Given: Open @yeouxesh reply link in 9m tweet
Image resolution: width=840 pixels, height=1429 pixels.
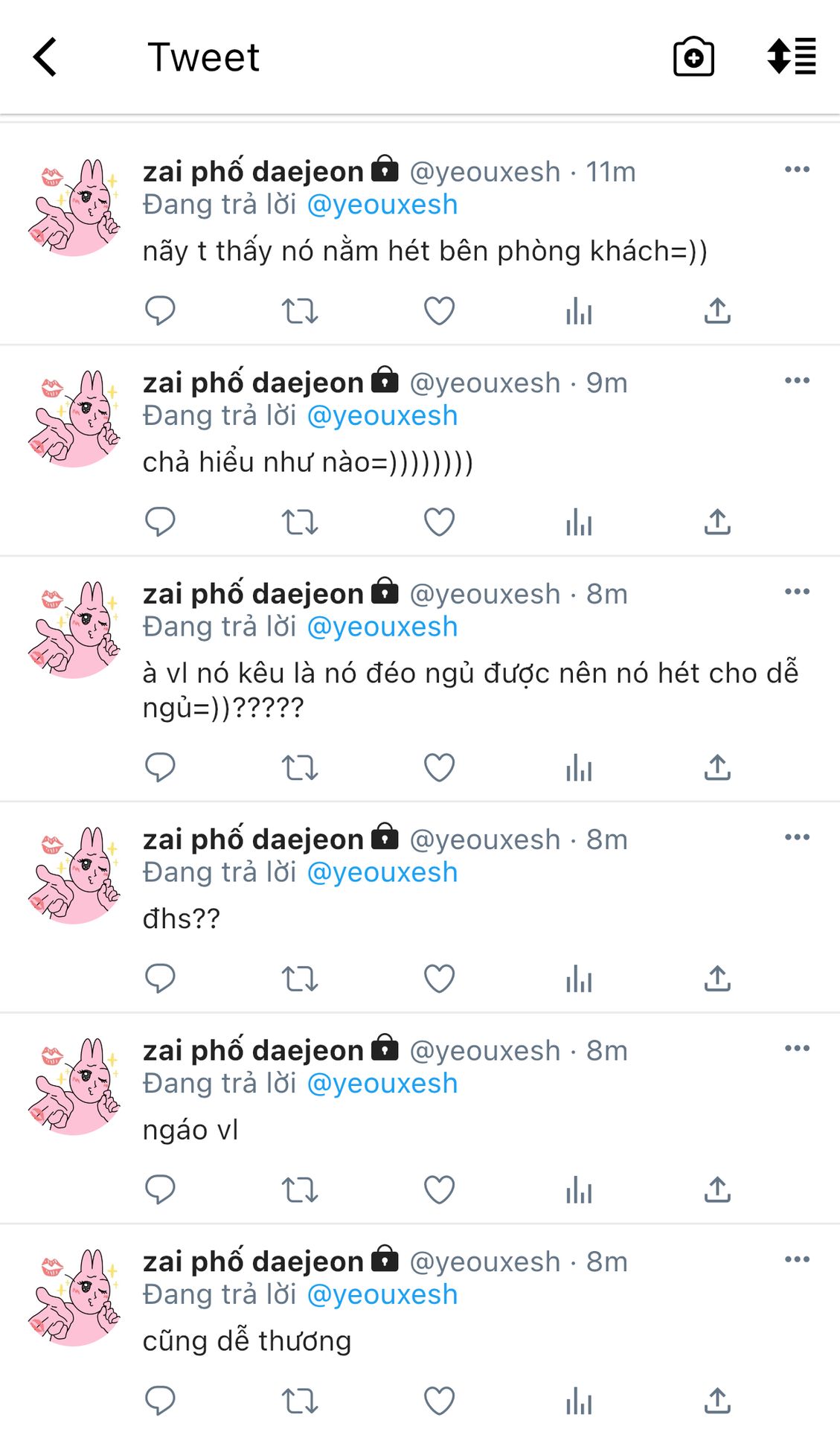Looking at the screenshot, I should click(x=382, y=415).
